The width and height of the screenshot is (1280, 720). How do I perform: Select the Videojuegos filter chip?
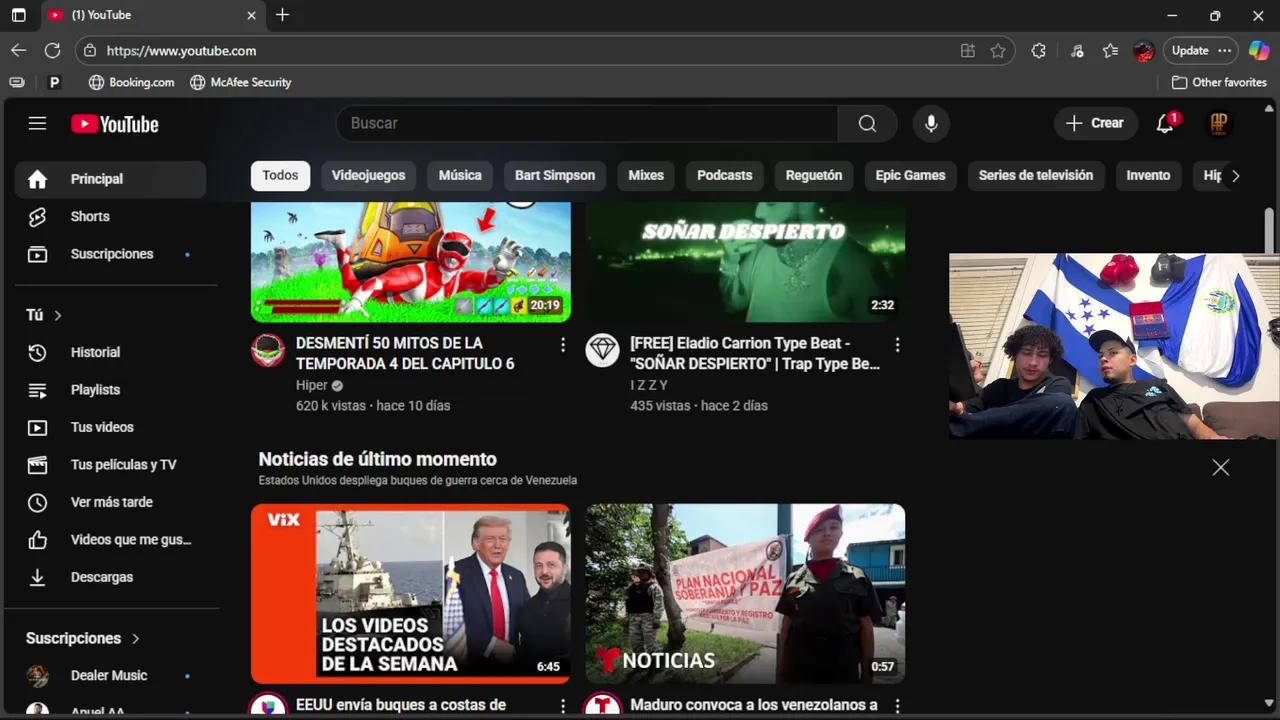tap(368, 175)
